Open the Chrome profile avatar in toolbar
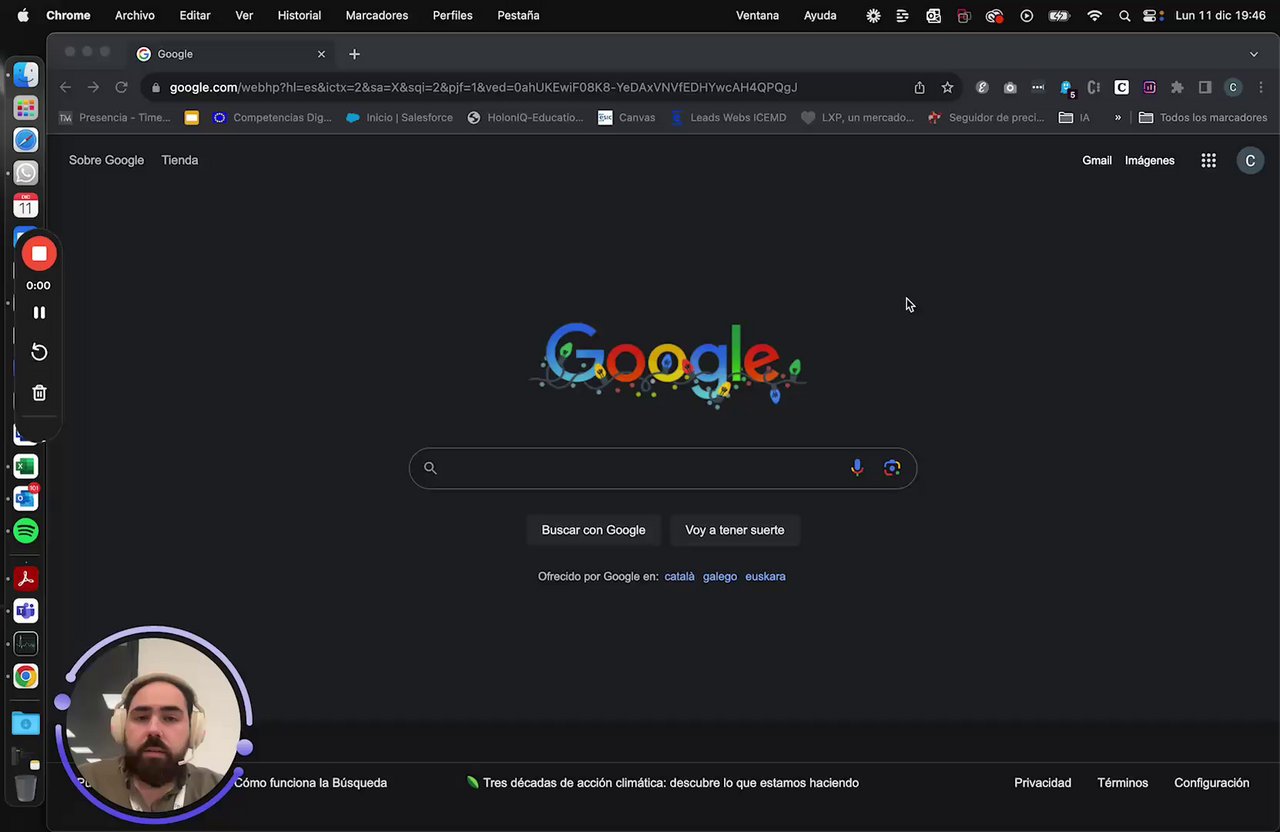Screen dimensions: 1280x832 click(1233, 87)
